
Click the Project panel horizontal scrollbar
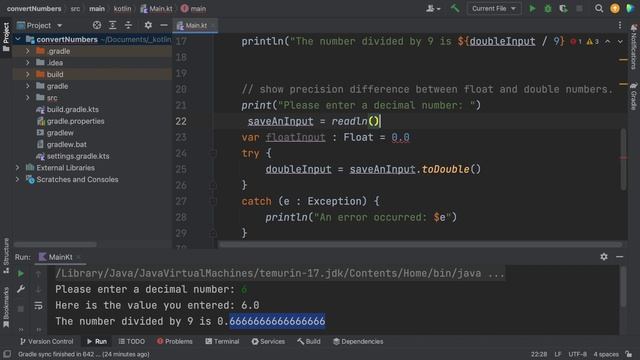[x=56, y=244]
